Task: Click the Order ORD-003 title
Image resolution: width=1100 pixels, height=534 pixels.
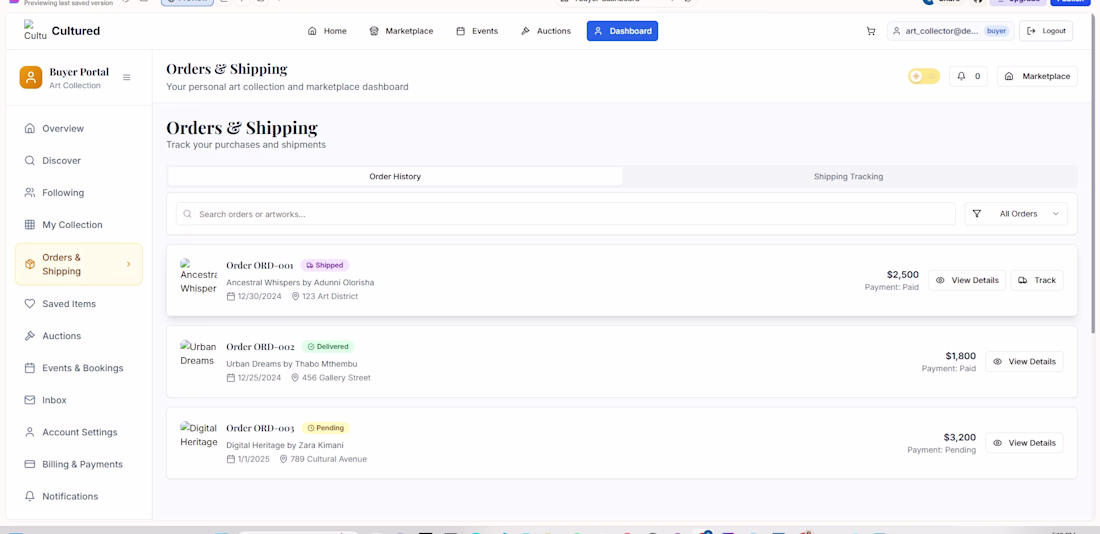Action: click(x=260, y=428)
